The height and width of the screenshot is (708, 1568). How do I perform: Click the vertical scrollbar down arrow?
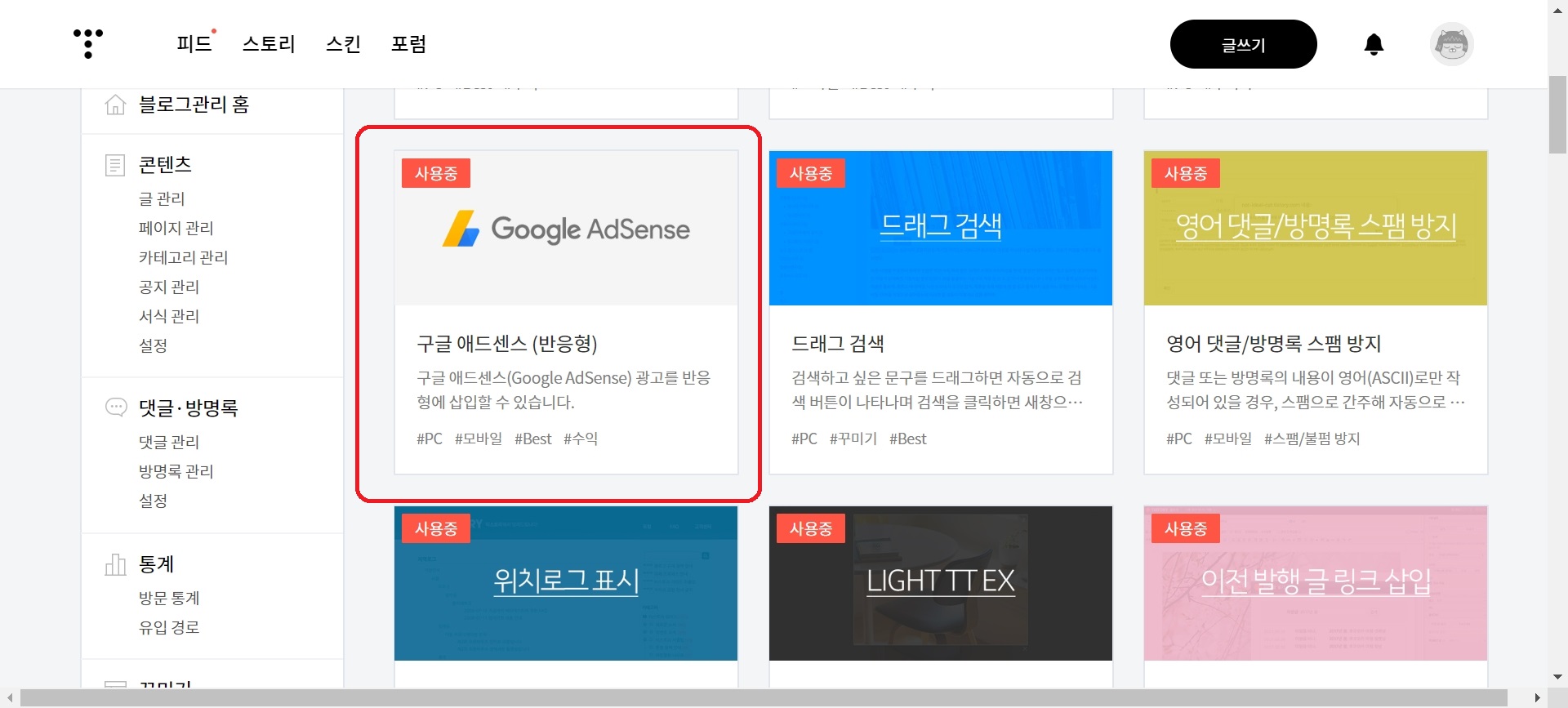click(1557, 677)
